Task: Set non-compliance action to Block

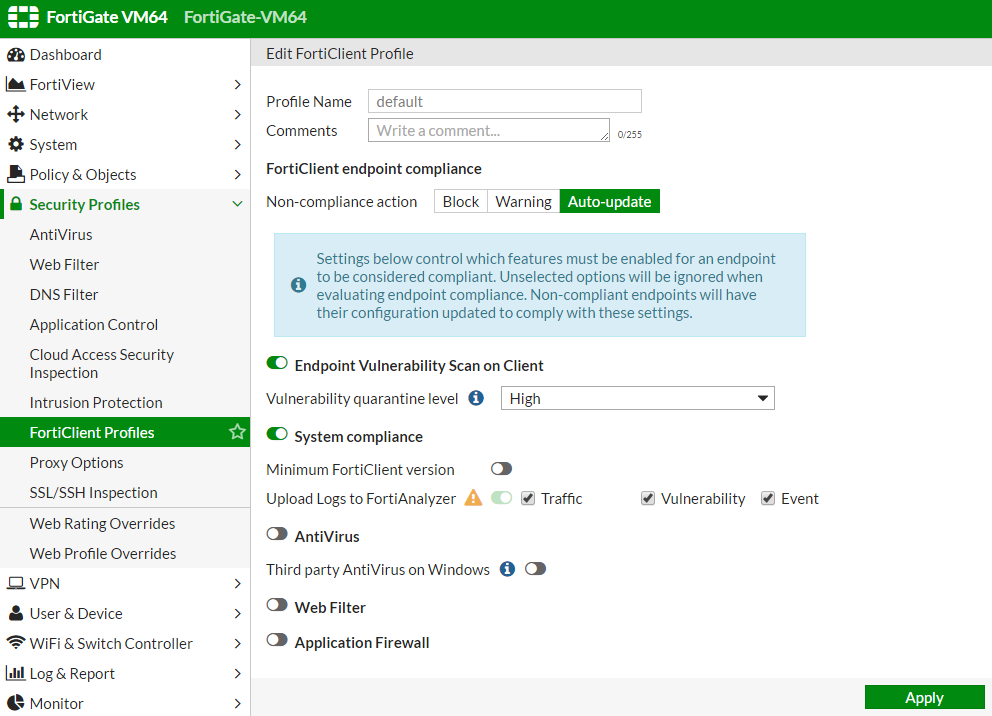Action: [460, 201]
